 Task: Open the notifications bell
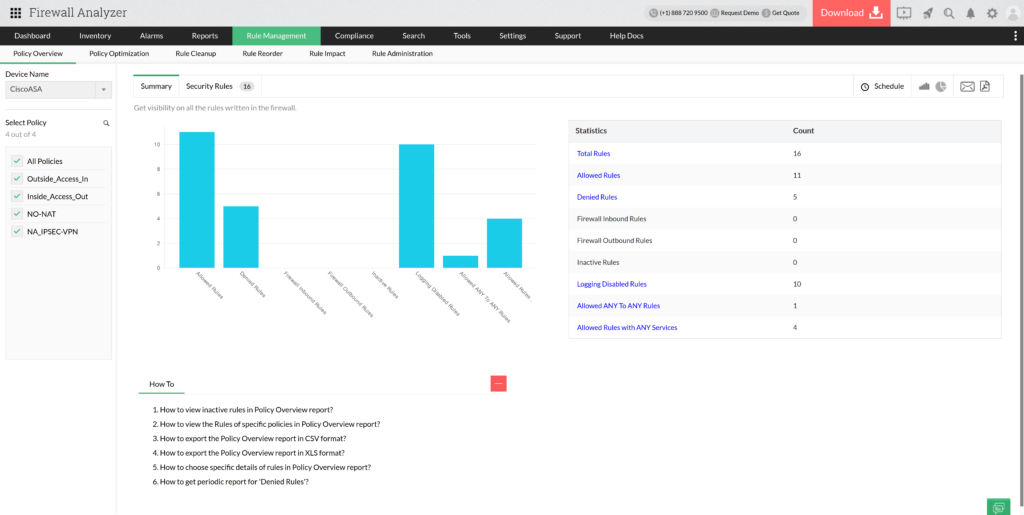970,13
